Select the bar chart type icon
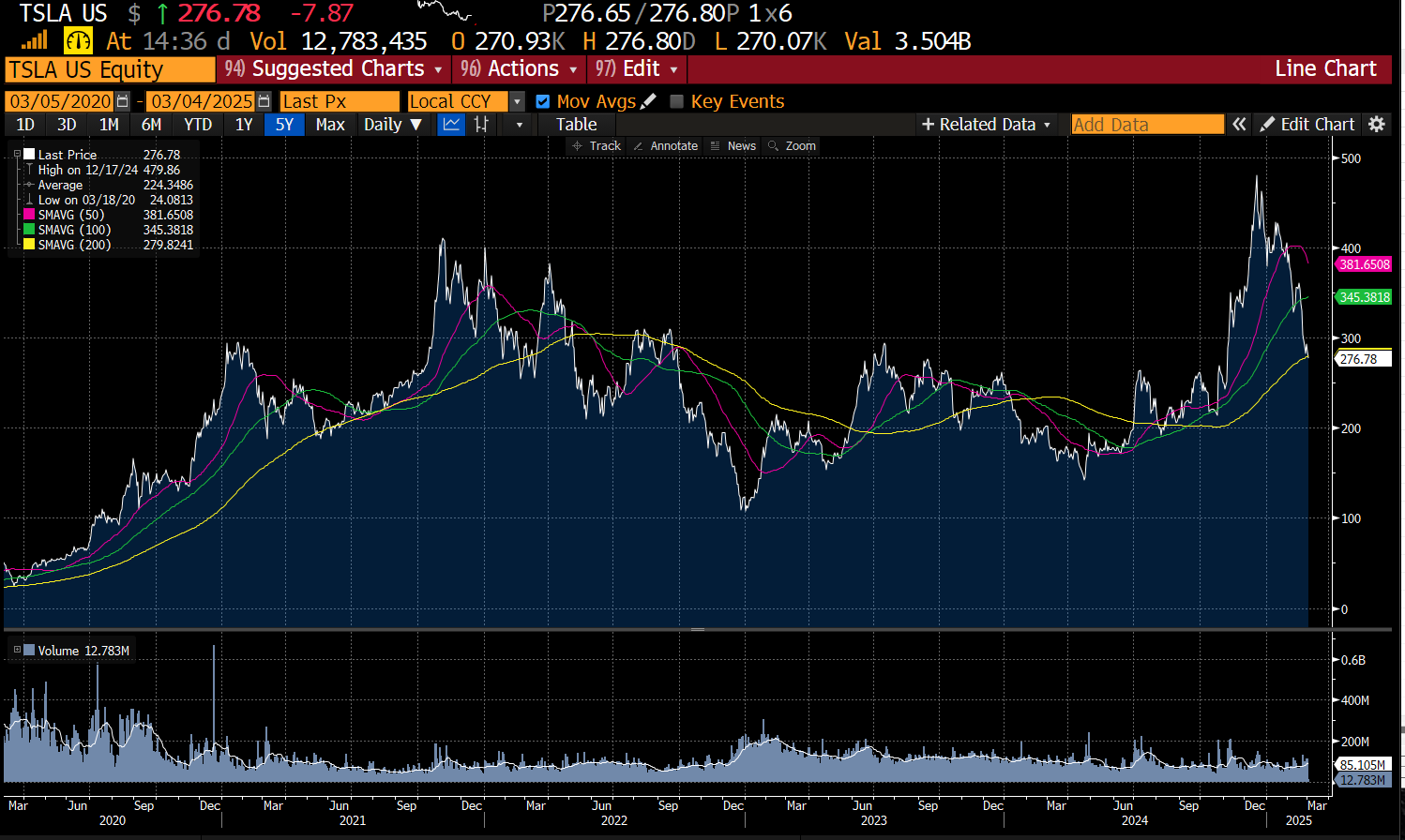The image size is (1405, 840). pos(482,124)
